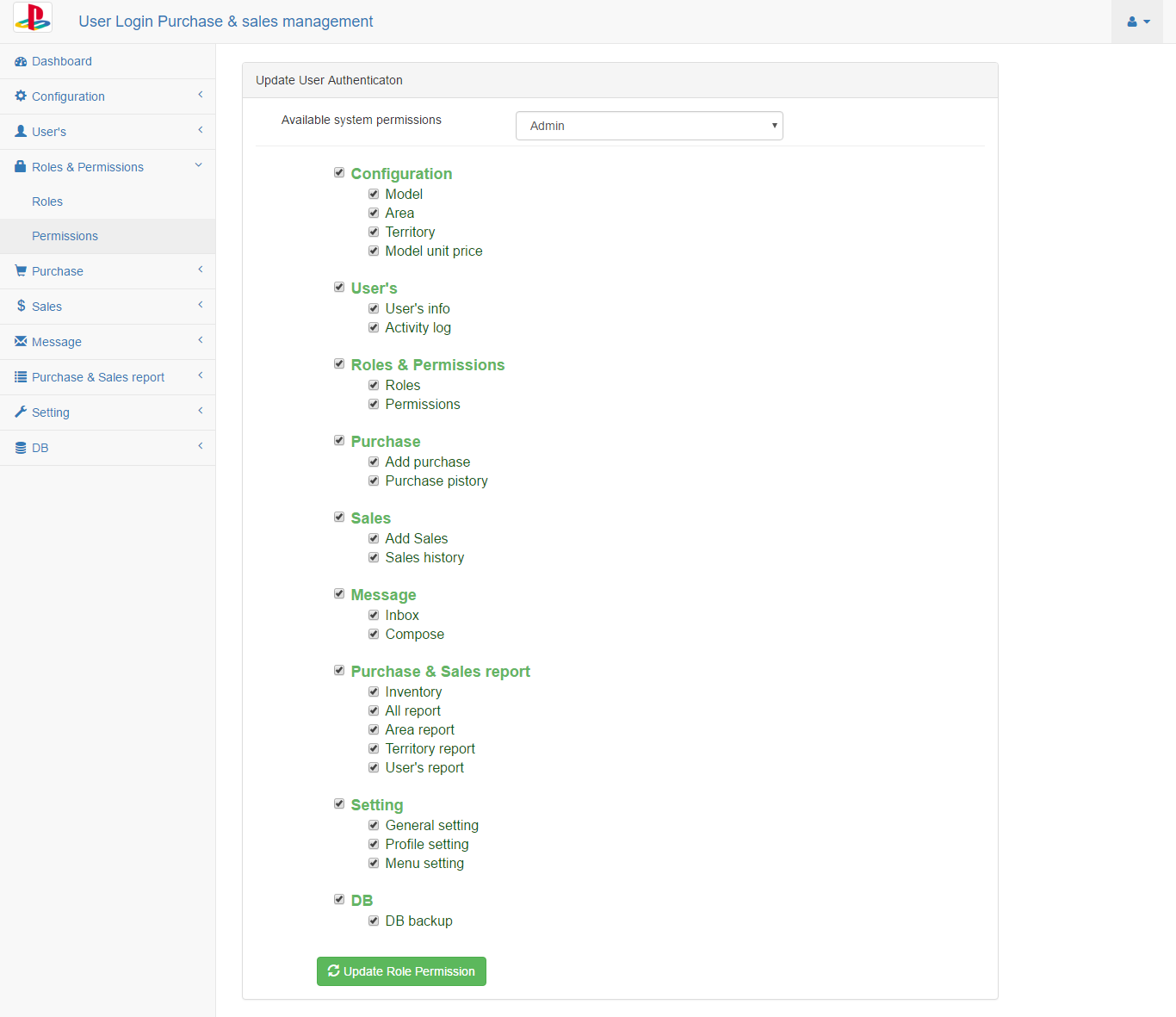Click the Purchase pistory label
This screenshot has width=1176, height=1017.
coord(436,481)
